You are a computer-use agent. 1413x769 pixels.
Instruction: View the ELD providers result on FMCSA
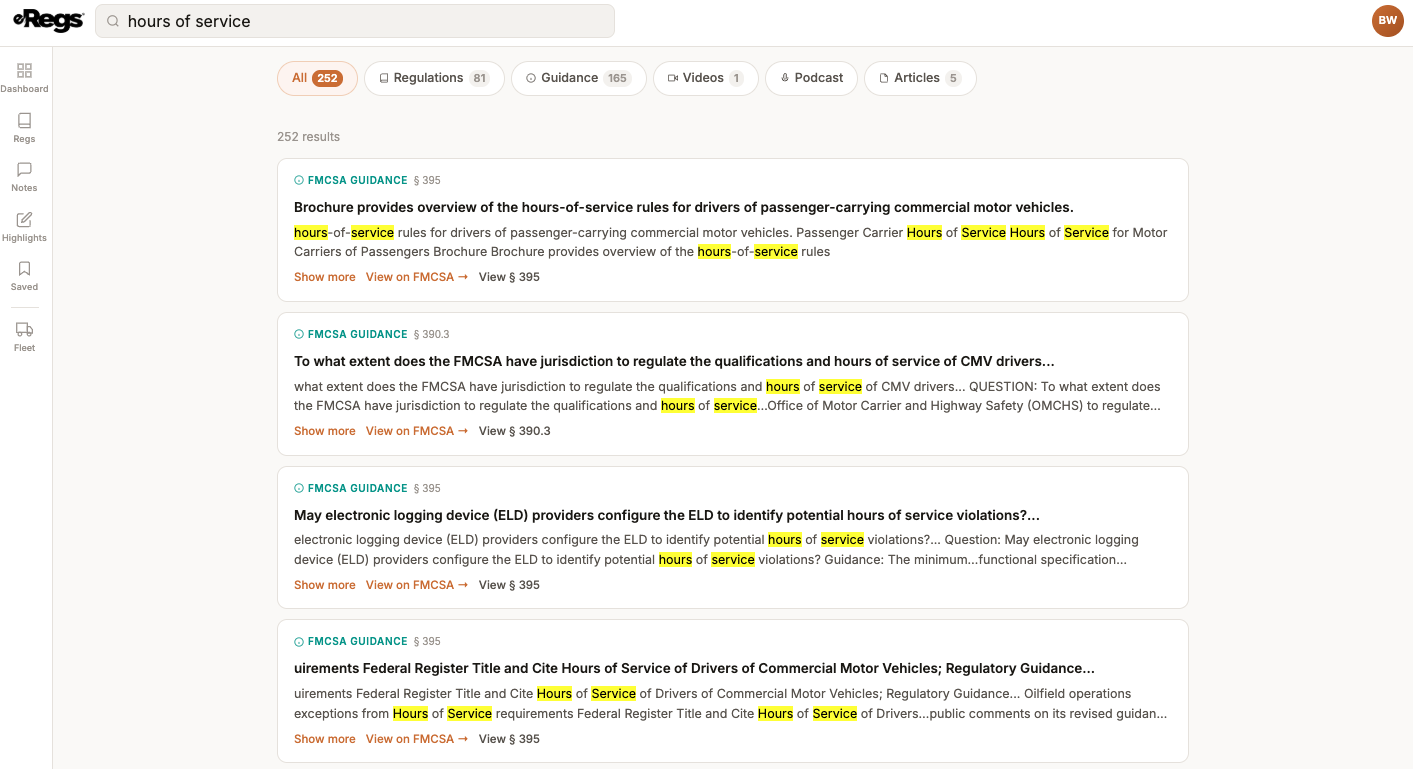(x=417, y=585)
